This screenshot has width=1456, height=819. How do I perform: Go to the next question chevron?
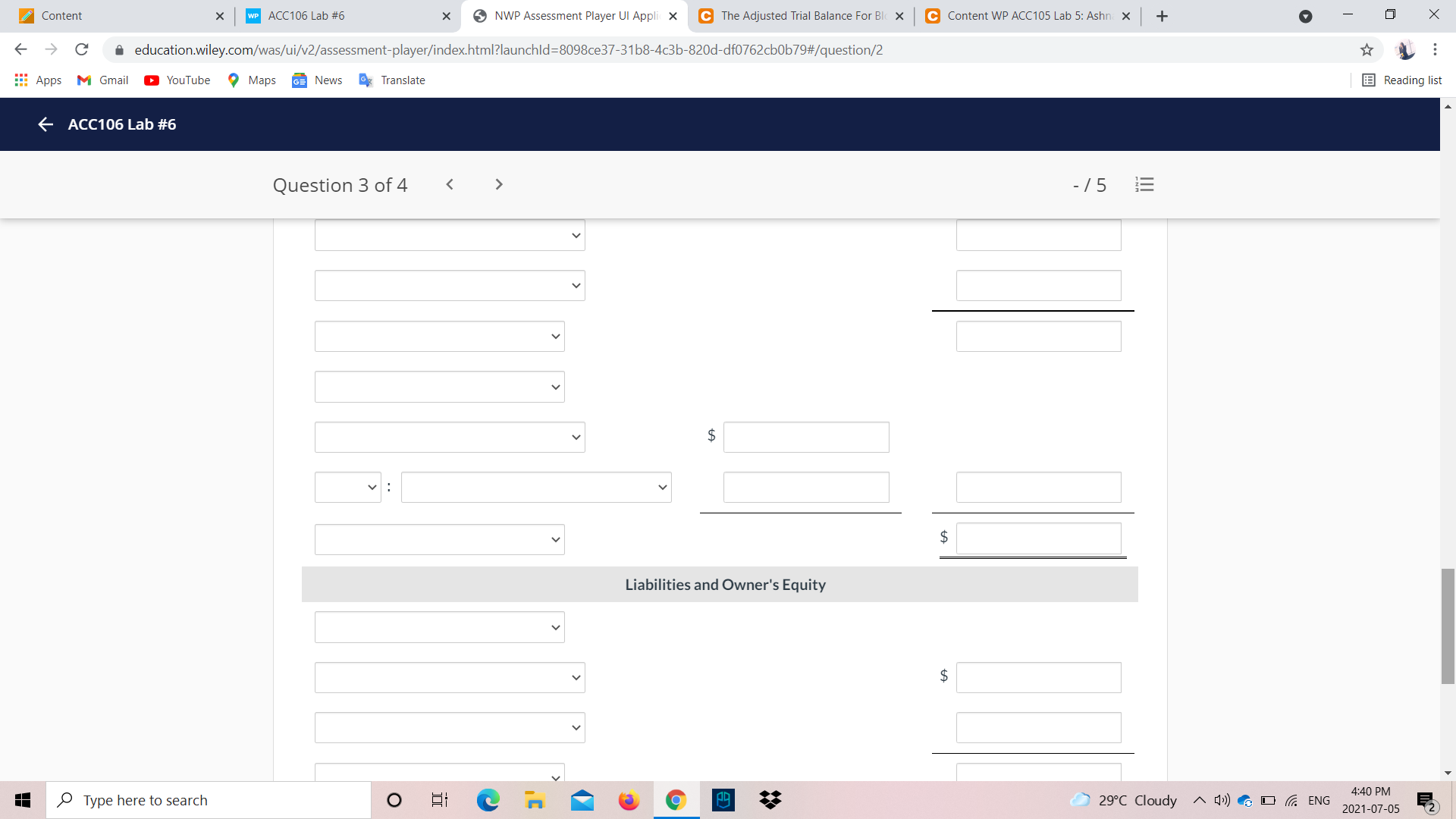(498, 184)
